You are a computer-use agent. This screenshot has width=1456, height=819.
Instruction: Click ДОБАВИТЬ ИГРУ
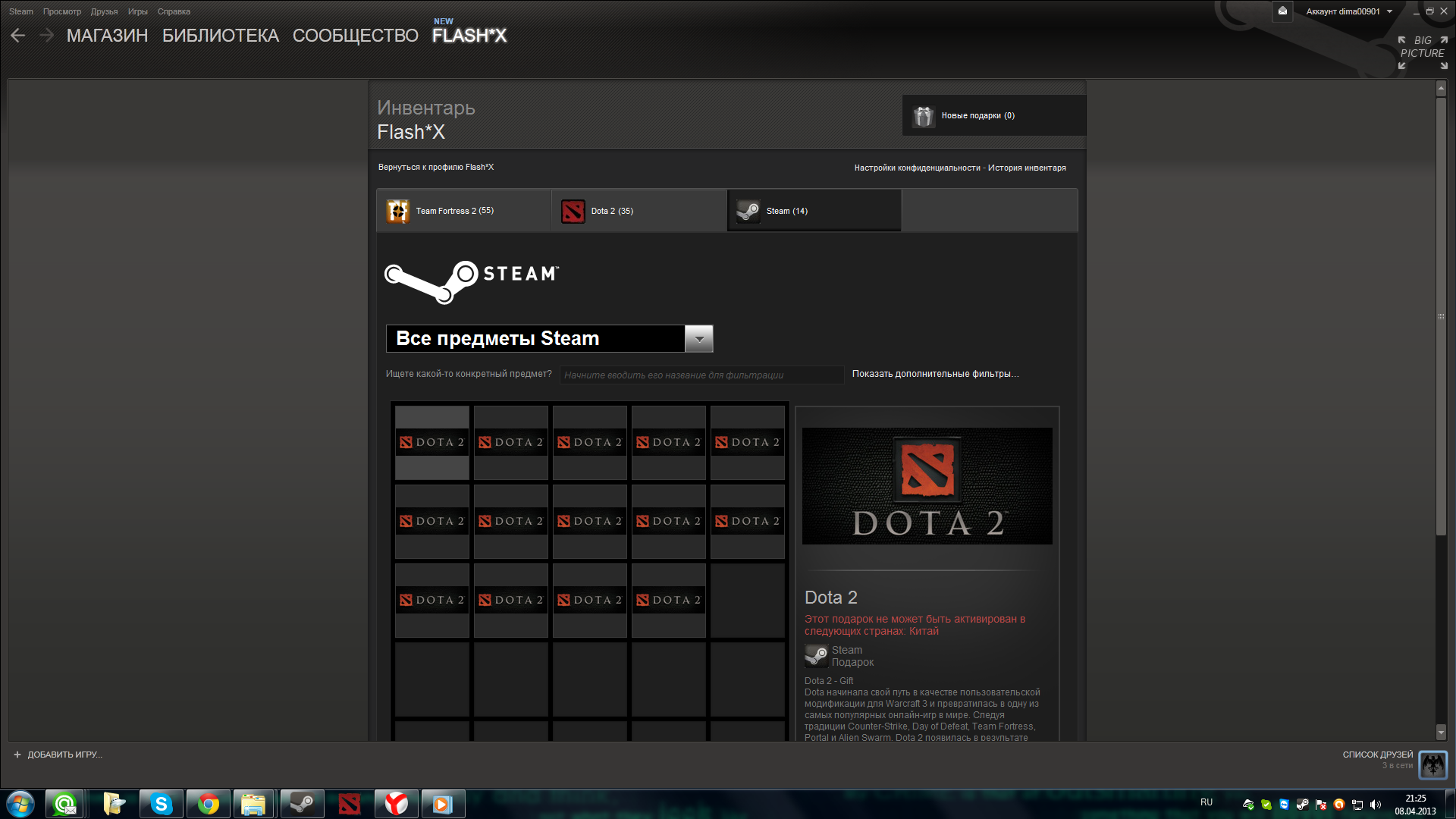pyautogui.click(x=64, y=755)
